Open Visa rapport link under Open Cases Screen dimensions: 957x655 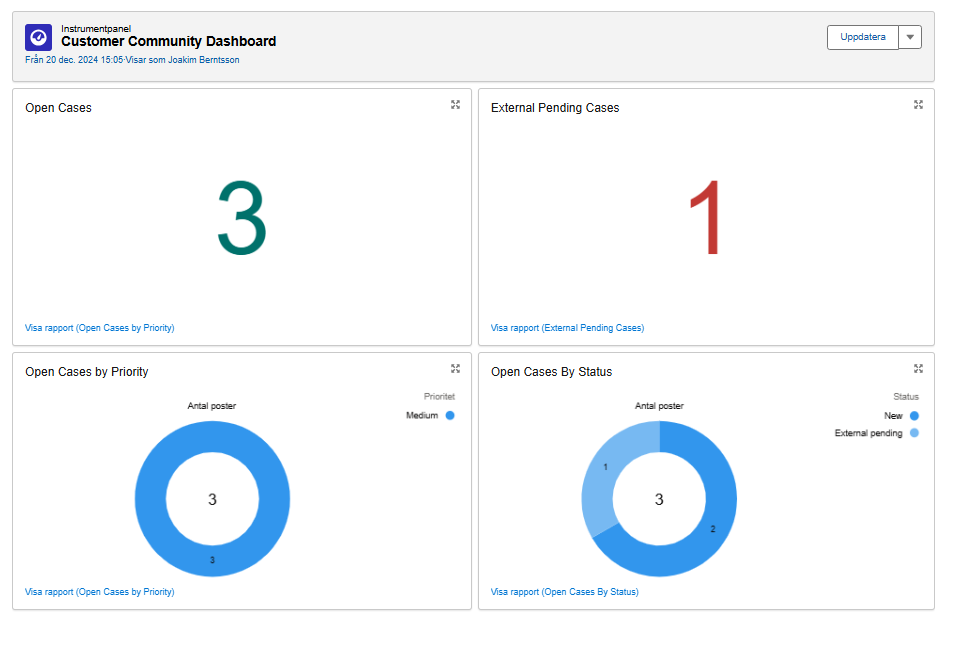(x=99, y=328)
